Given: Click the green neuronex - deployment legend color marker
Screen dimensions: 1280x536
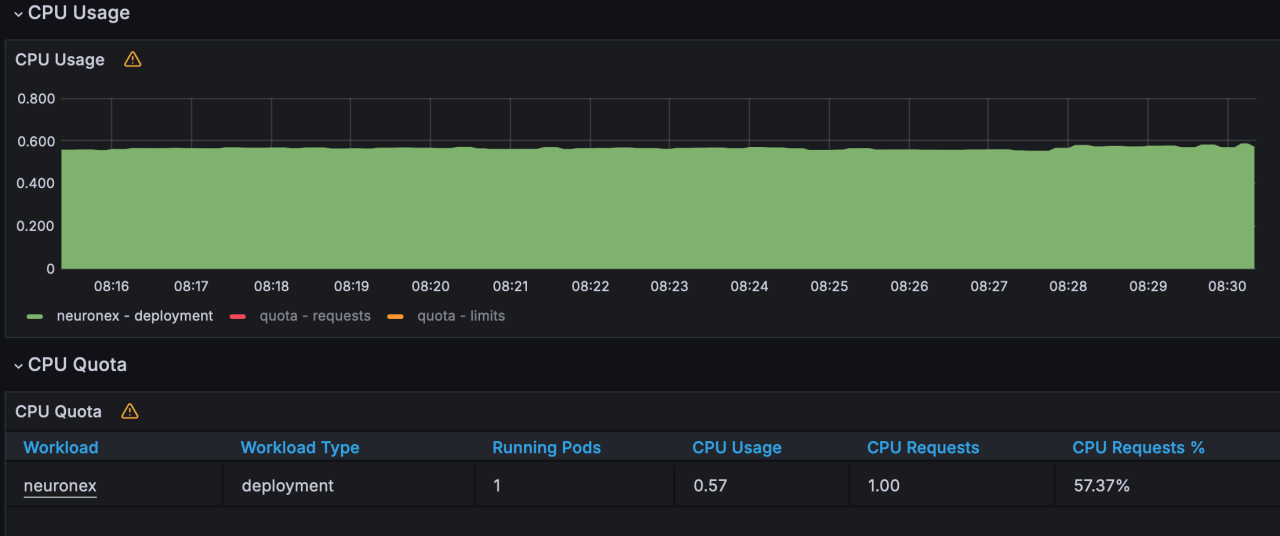Looking at the screenshot, I should (x=35, y=316).
